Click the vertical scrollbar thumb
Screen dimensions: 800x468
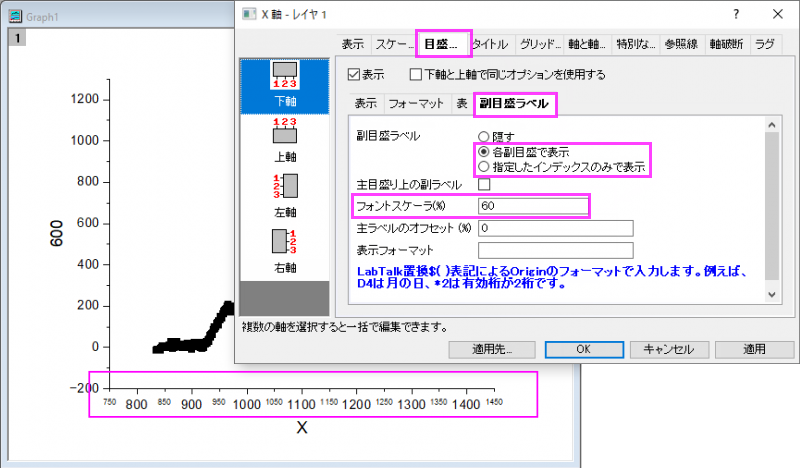coord(772,206)
